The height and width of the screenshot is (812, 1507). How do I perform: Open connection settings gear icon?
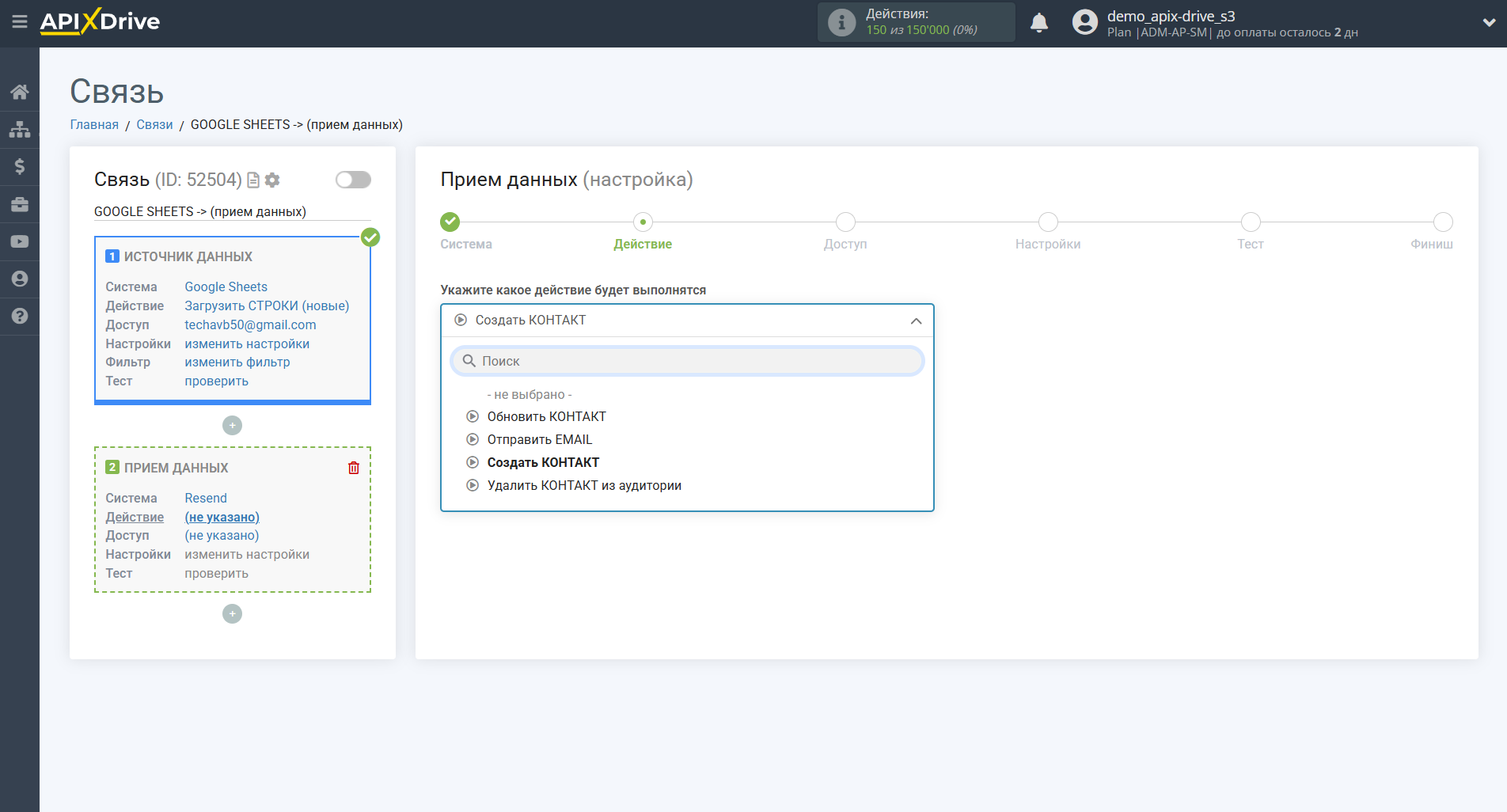272,180
